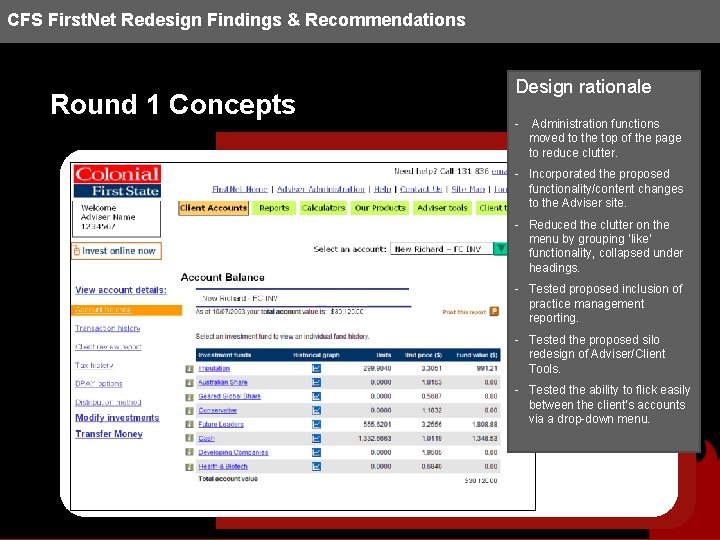Click the info icon beside Conservative
This screenshot has width=720, height=540.
[189, 411]
